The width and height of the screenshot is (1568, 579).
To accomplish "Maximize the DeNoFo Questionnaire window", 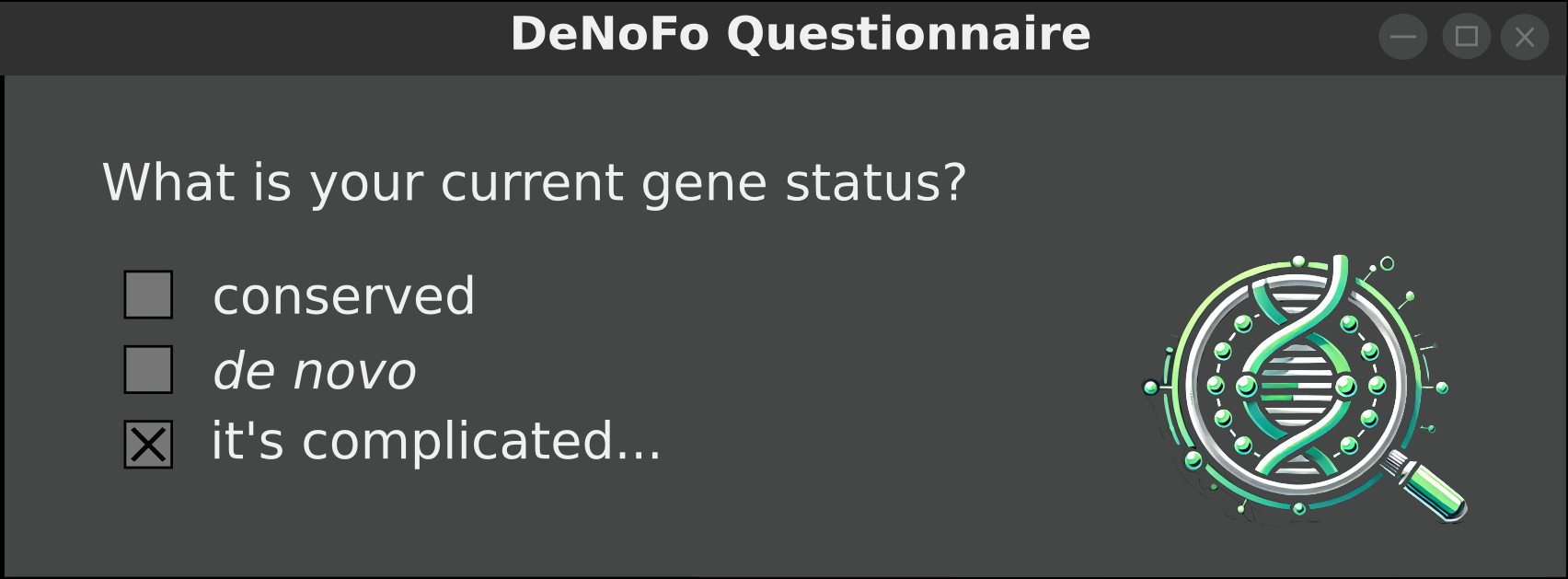I will [1466, 37].
